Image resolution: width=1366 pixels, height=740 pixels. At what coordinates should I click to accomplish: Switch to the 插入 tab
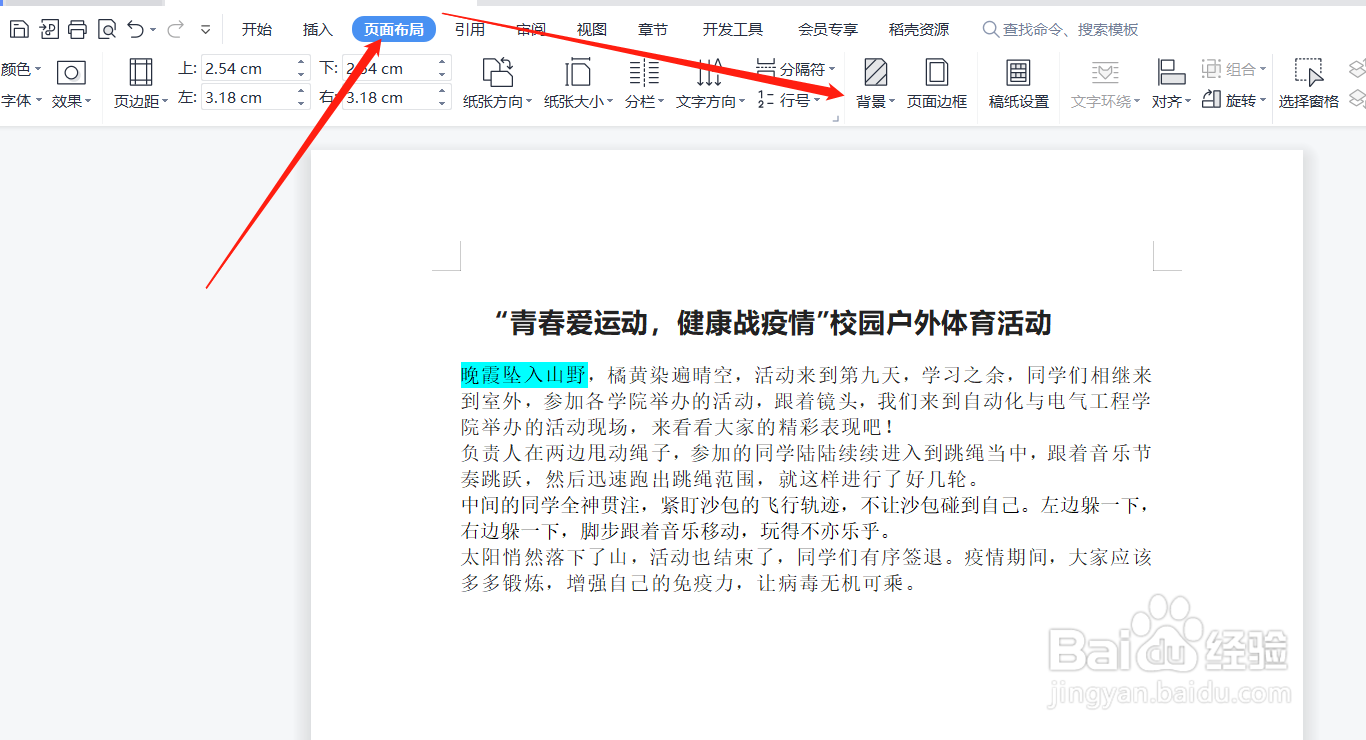tap(318, 29)
